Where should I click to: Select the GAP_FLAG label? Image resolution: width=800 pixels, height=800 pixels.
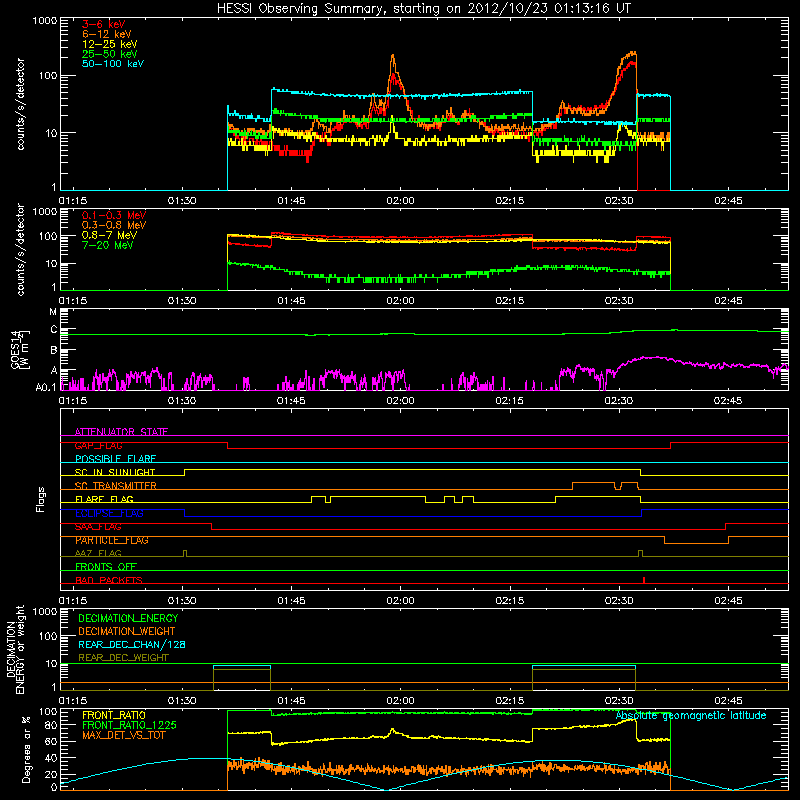(98, 445)
